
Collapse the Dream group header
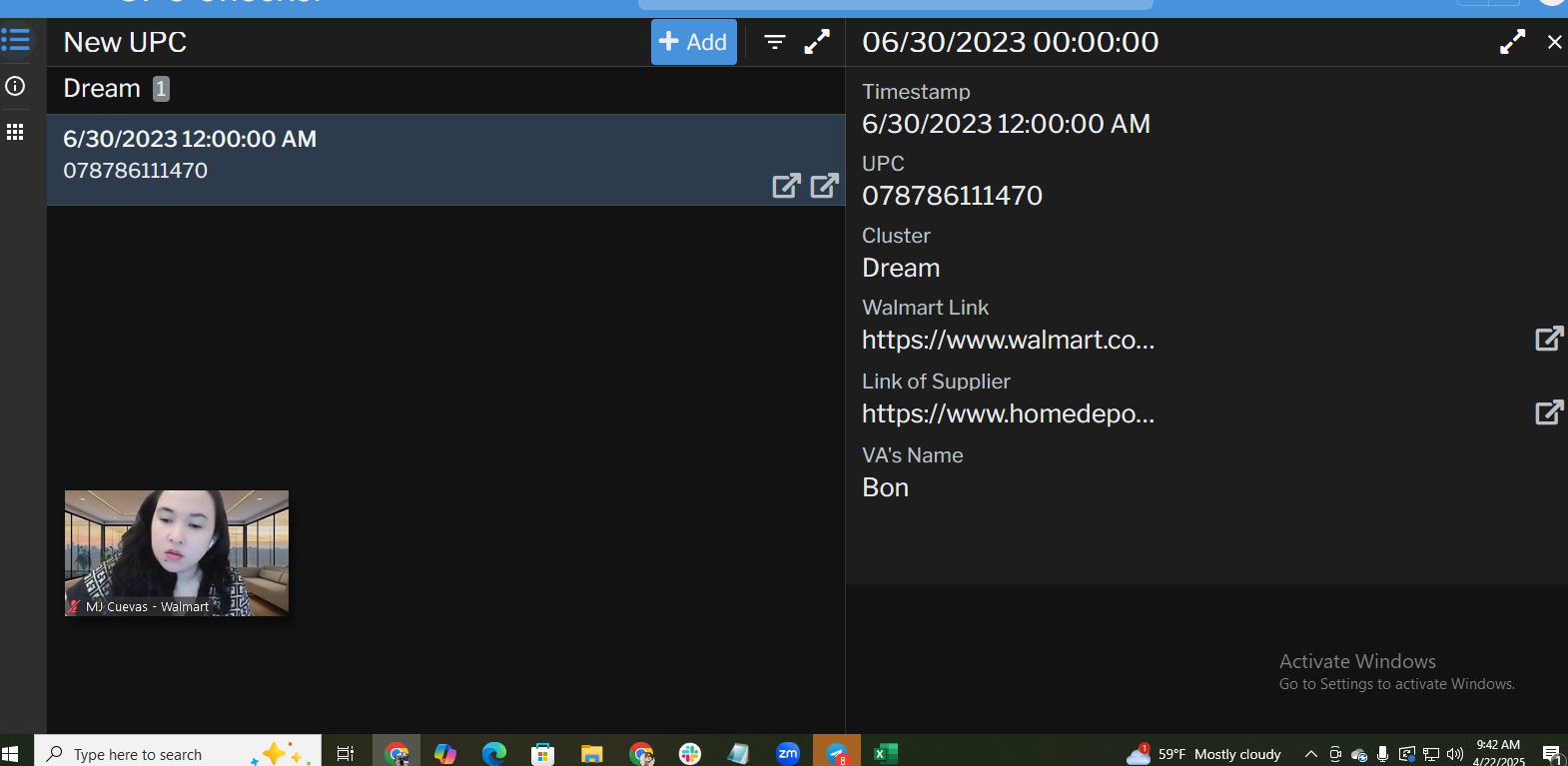coord(102,89)
